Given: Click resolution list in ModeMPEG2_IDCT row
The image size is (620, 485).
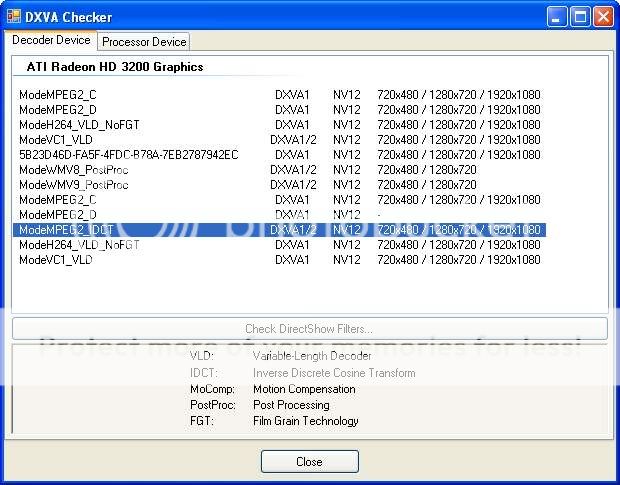Looking at the screenshot, I should click(459, 230).
